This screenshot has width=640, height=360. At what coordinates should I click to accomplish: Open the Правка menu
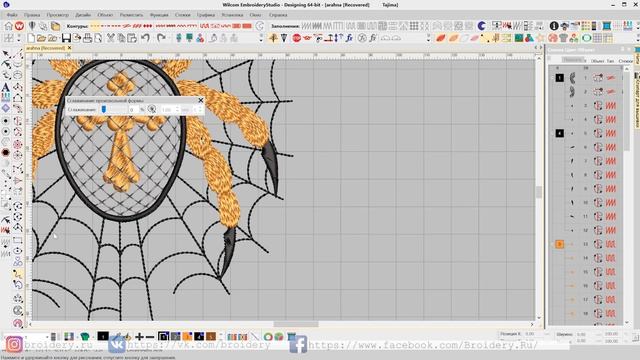coord(32,15)
